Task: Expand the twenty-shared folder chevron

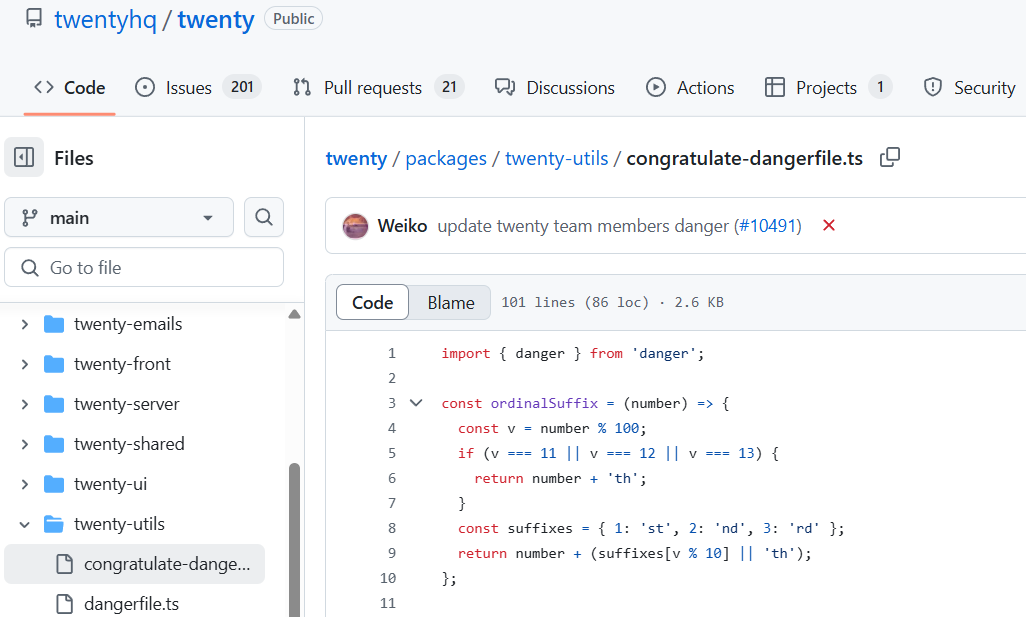Action: point(25,444)
